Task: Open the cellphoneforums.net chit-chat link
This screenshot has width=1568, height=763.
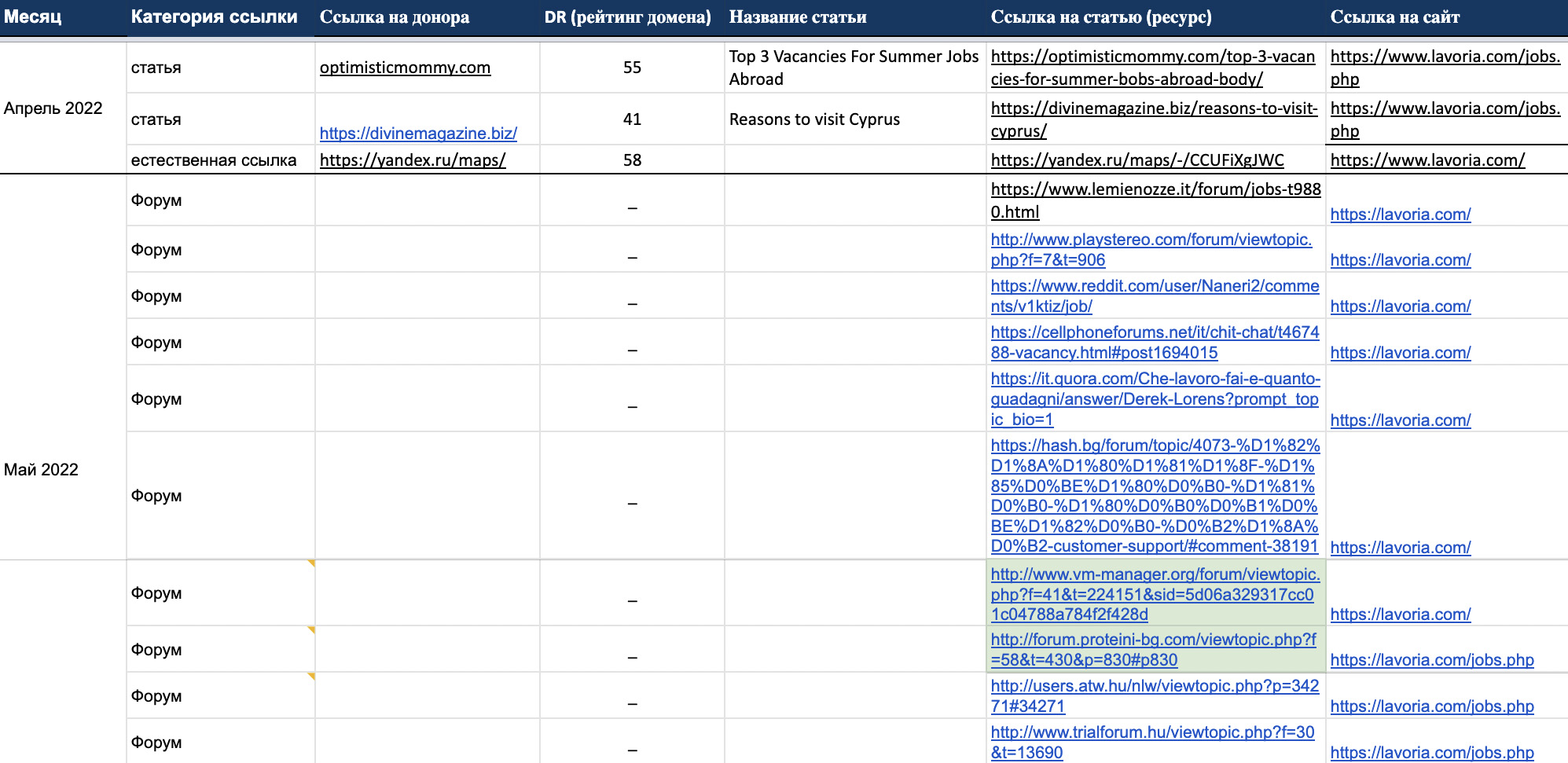Action: pos(1155,342)
